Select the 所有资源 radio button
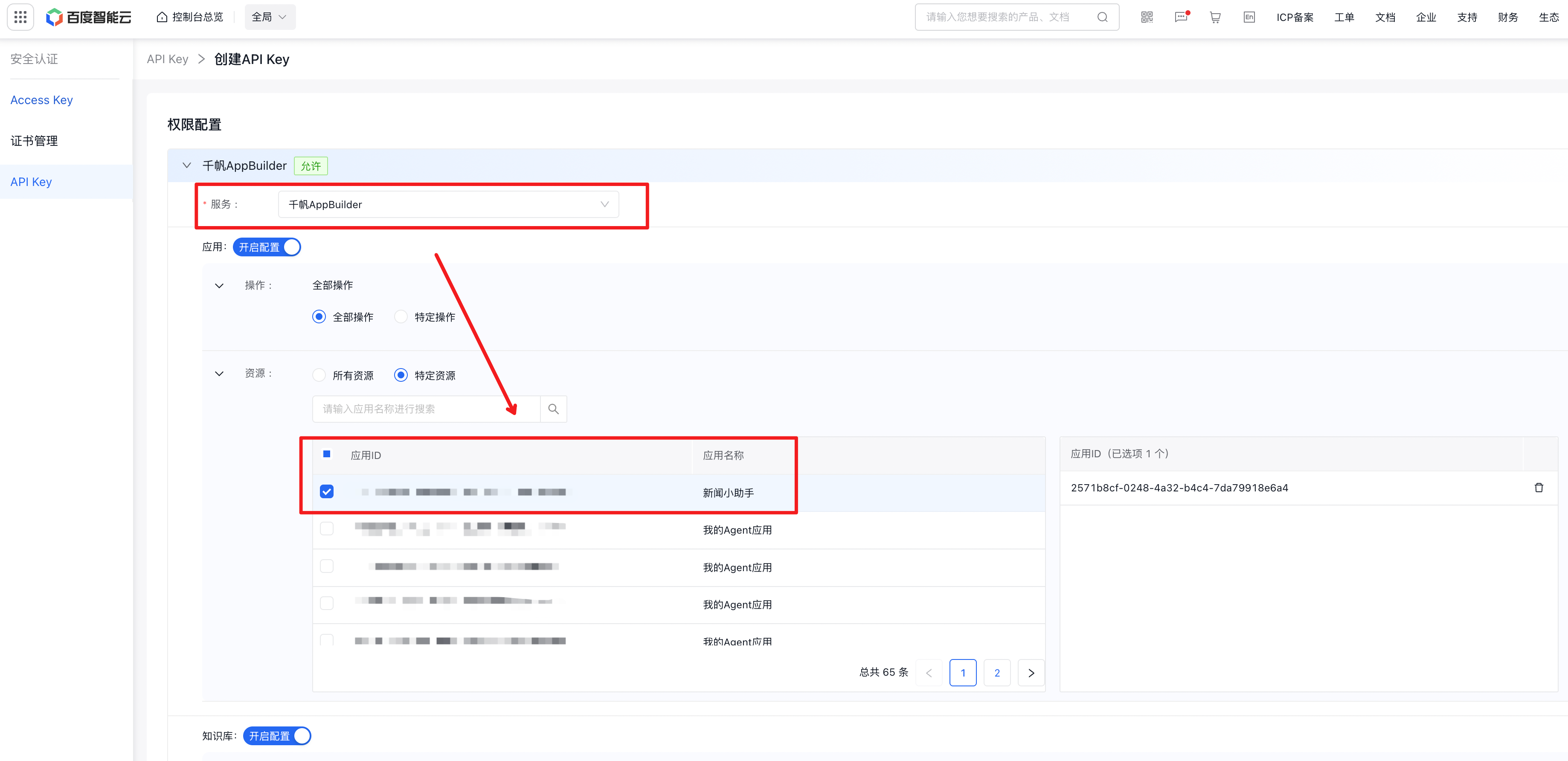The height and width of the screenshot is (761, 1568). [x=319, y=375]
